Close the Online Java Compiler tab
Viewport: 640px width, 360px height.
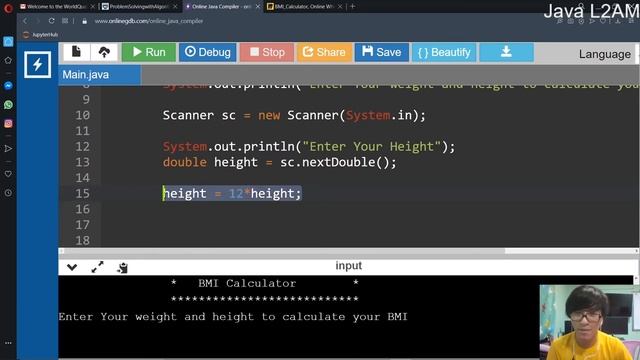coord(258,7)
